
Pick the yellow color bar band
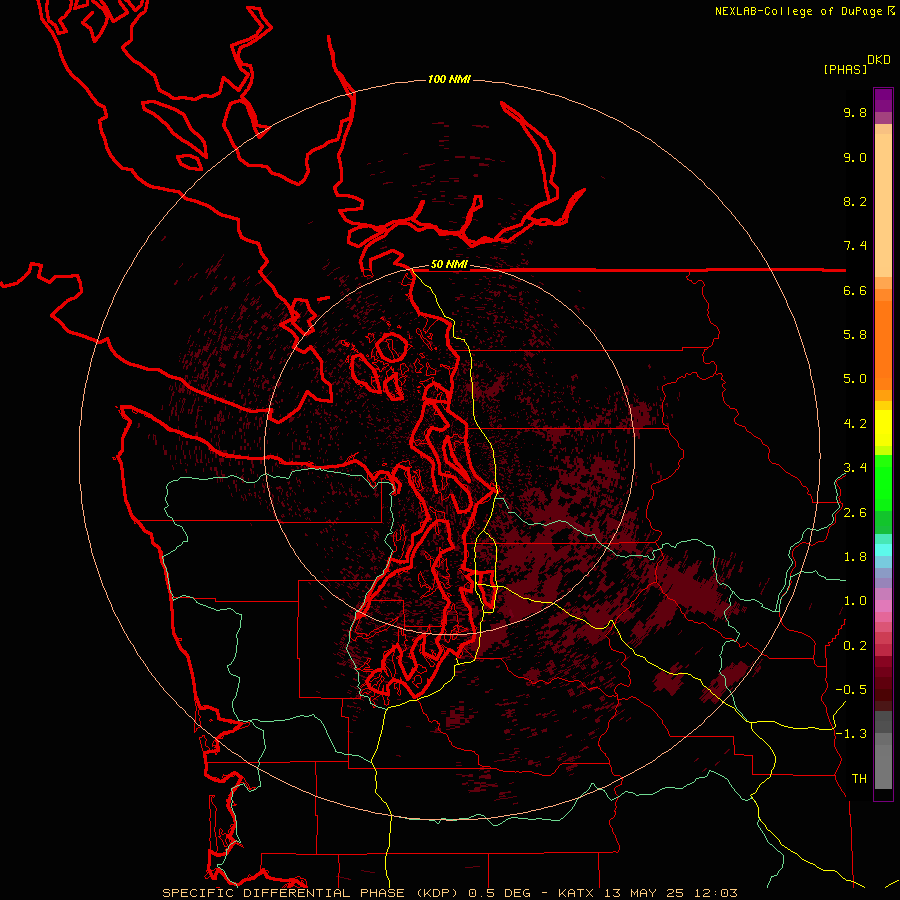tap(883, 428)
